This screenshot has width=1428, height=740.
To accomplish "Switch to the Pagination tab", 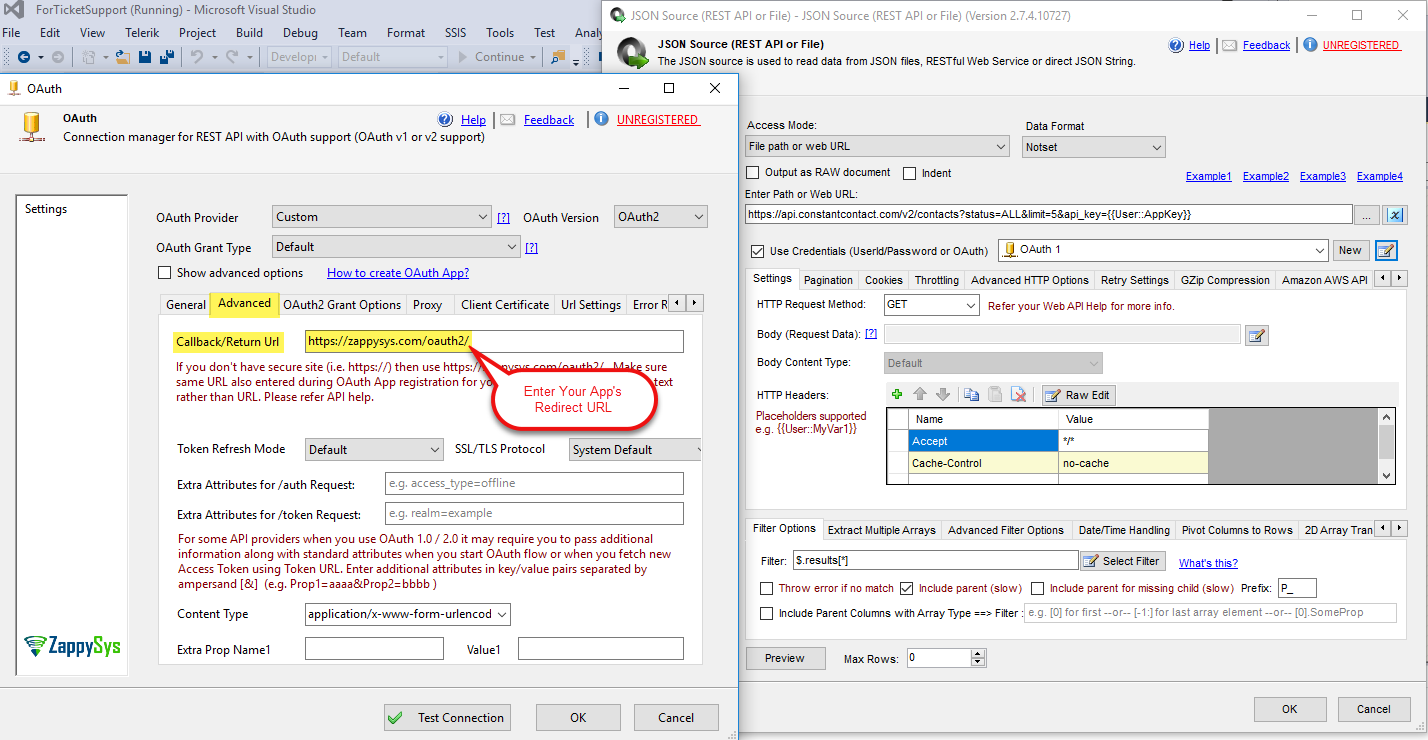I will pos(828,280).
